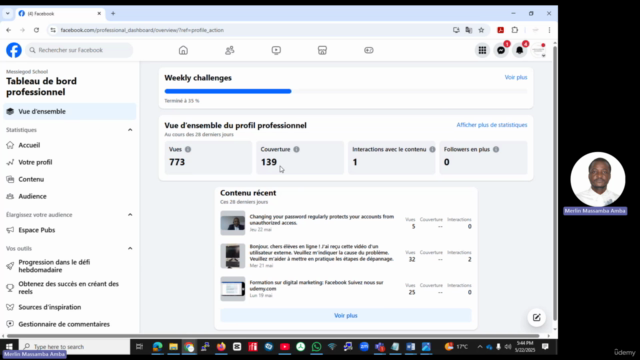Open the password post thumbnail
The image size is (640, 360).
tap(233, 223)
